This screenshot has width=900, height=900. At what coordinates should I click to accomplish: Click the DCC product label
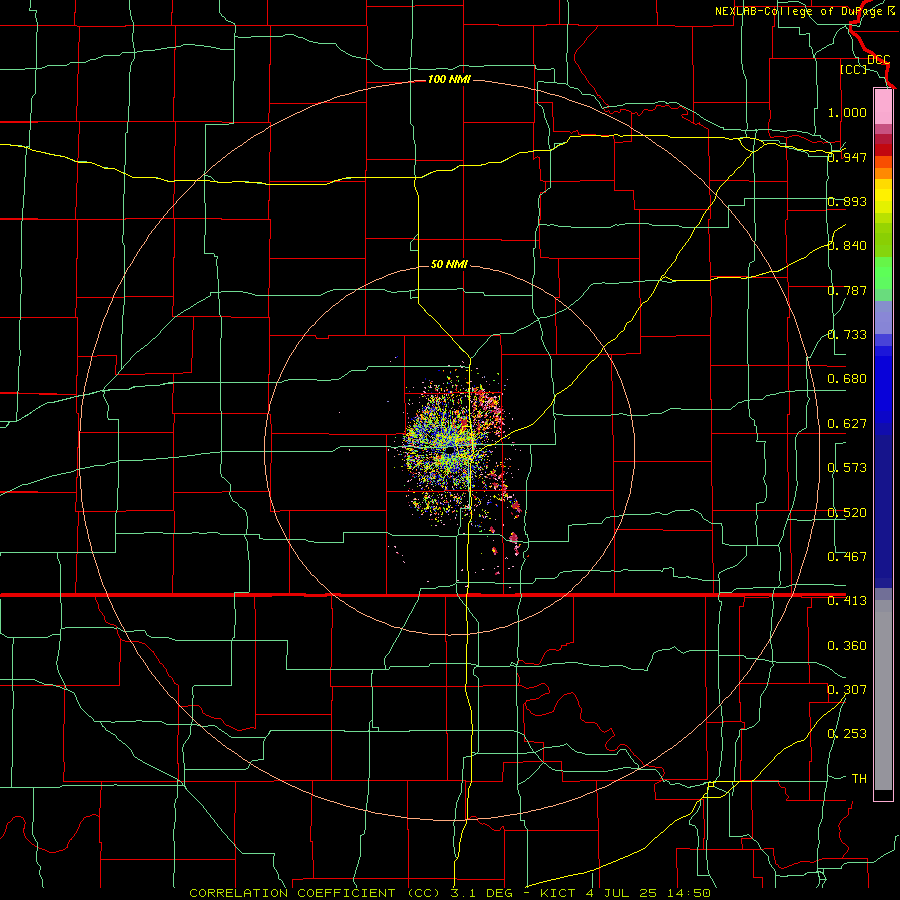(878, 59)
